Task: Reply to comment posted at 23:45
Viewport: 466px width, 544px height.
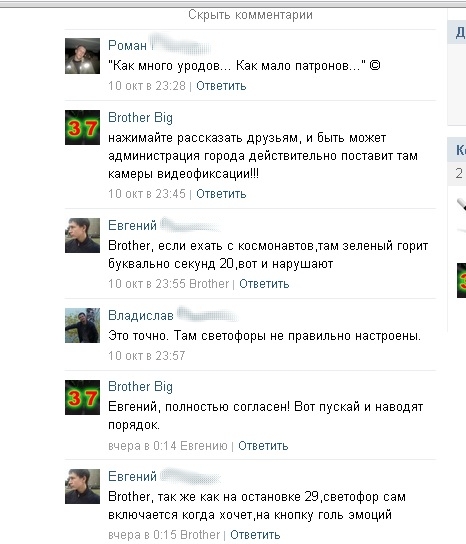Action: 221,194
